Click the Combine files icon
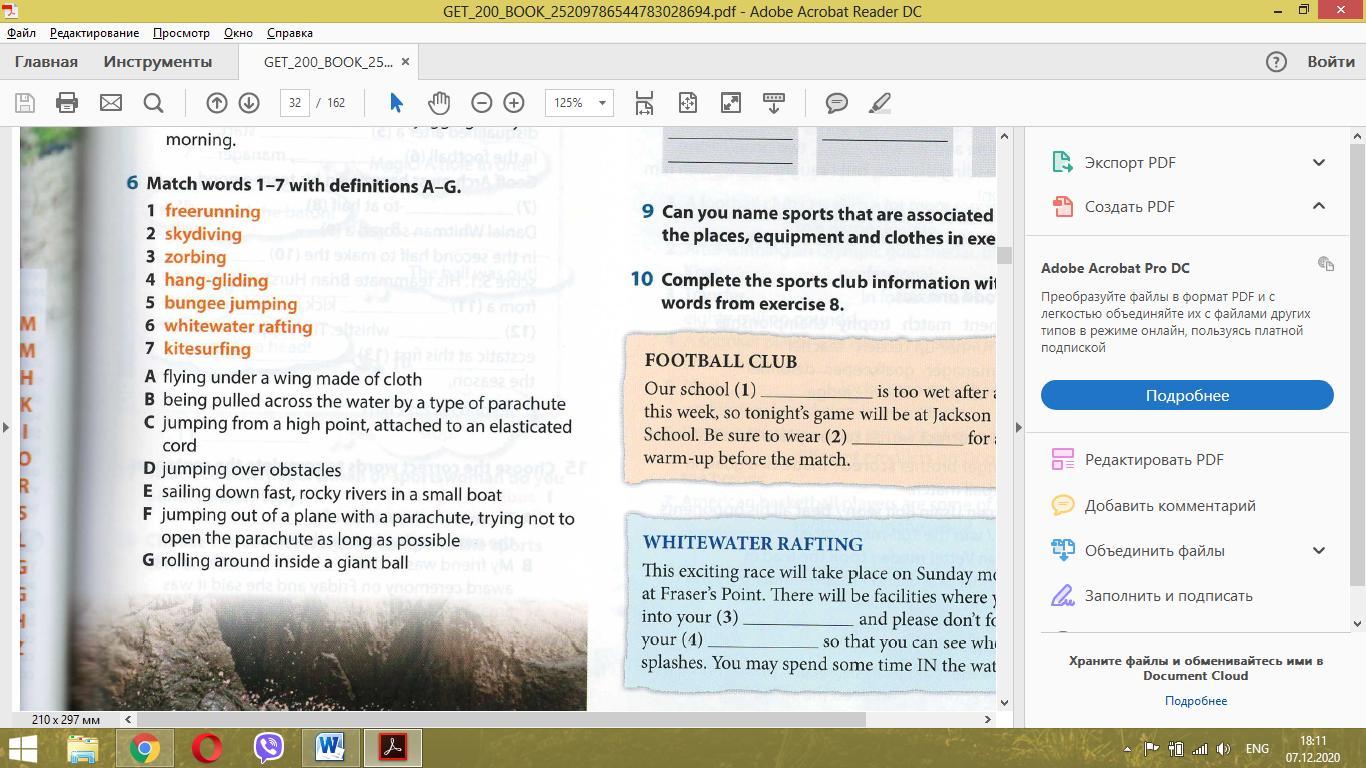The height and width of the screenshot is (768, 1366). pyautogui.click(x=1062, y=550)
